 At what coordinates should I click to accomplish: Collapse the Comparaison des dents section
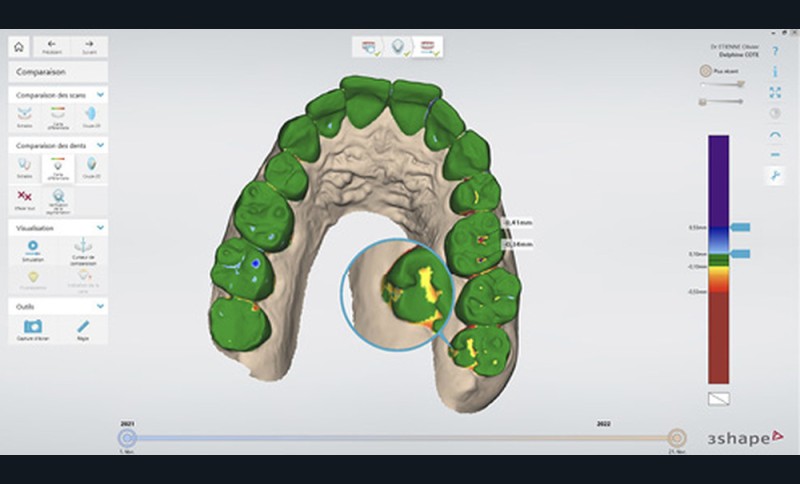101,145
